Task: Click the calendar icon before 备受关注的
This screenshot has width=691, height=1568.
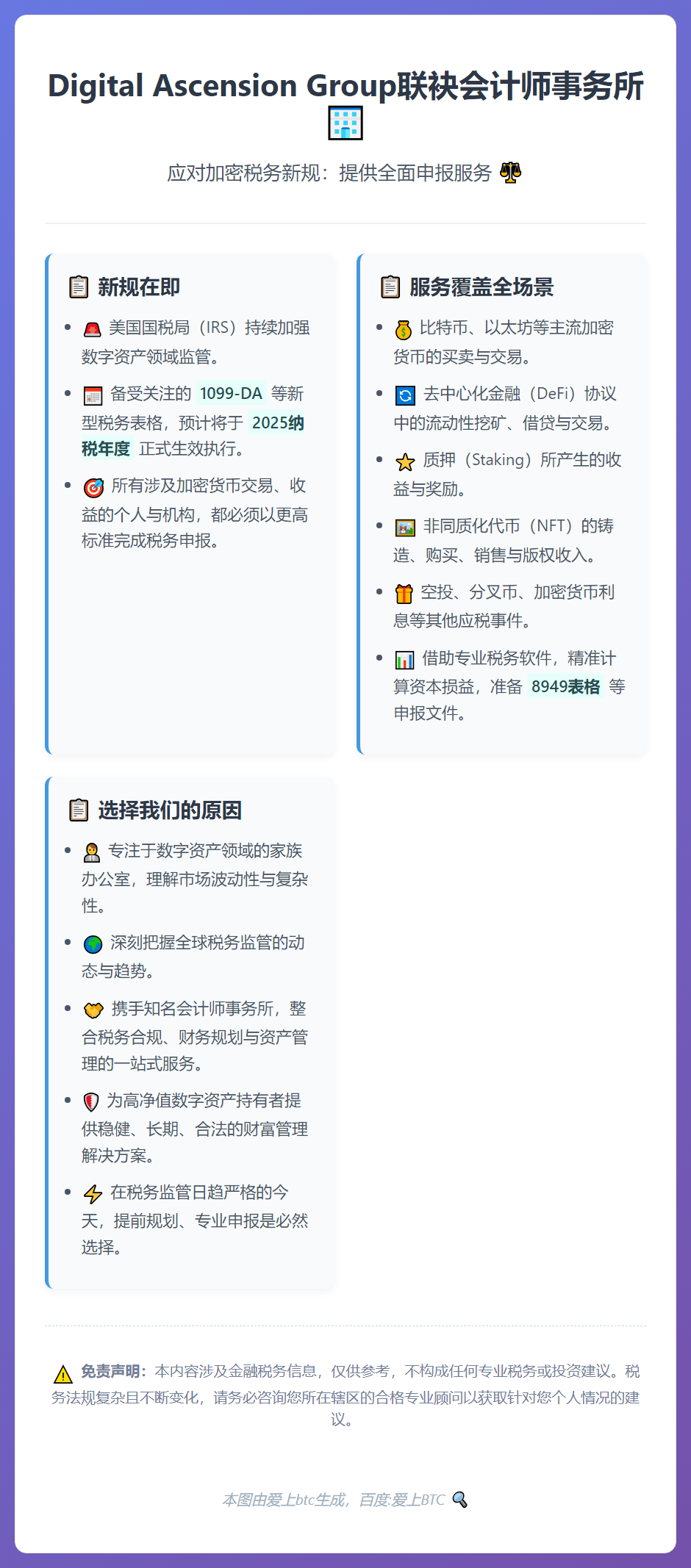Action: point(93,395)
